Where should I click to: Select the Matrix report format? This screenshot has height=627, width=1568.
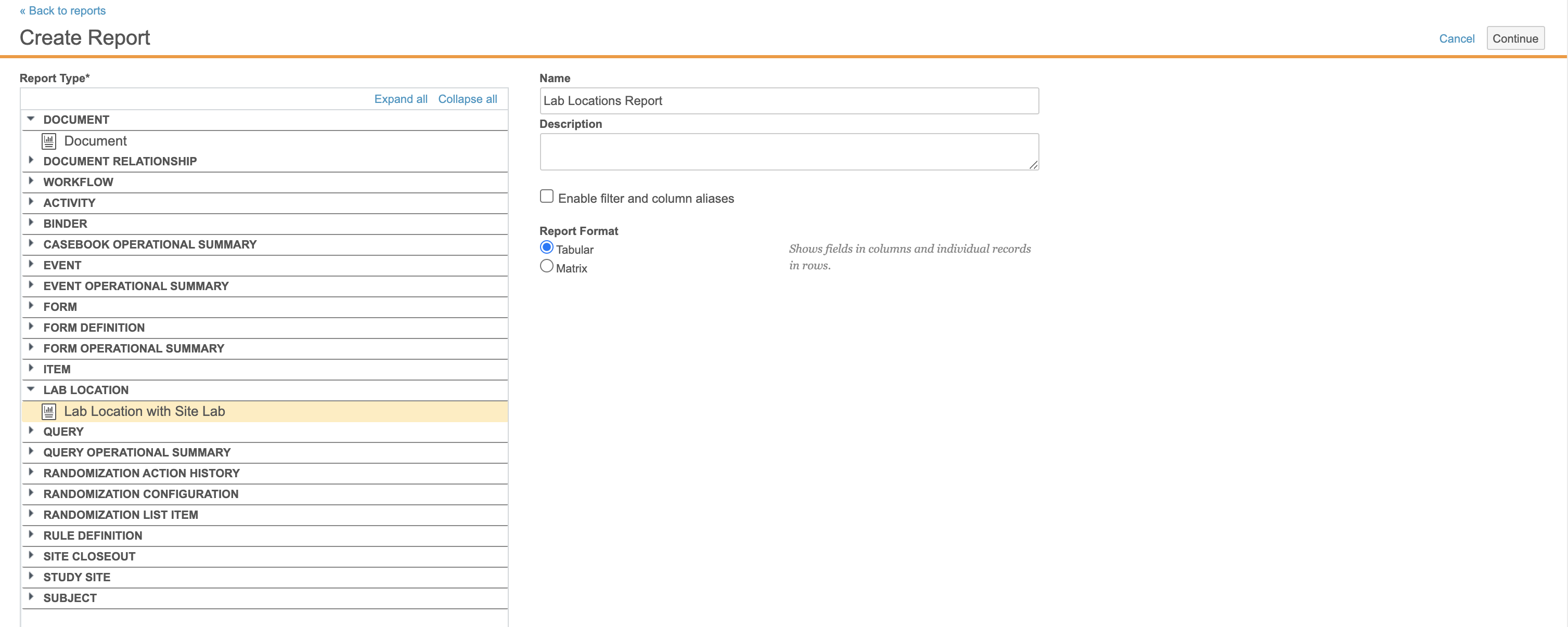pyautogui.click(x=547, y=266)
